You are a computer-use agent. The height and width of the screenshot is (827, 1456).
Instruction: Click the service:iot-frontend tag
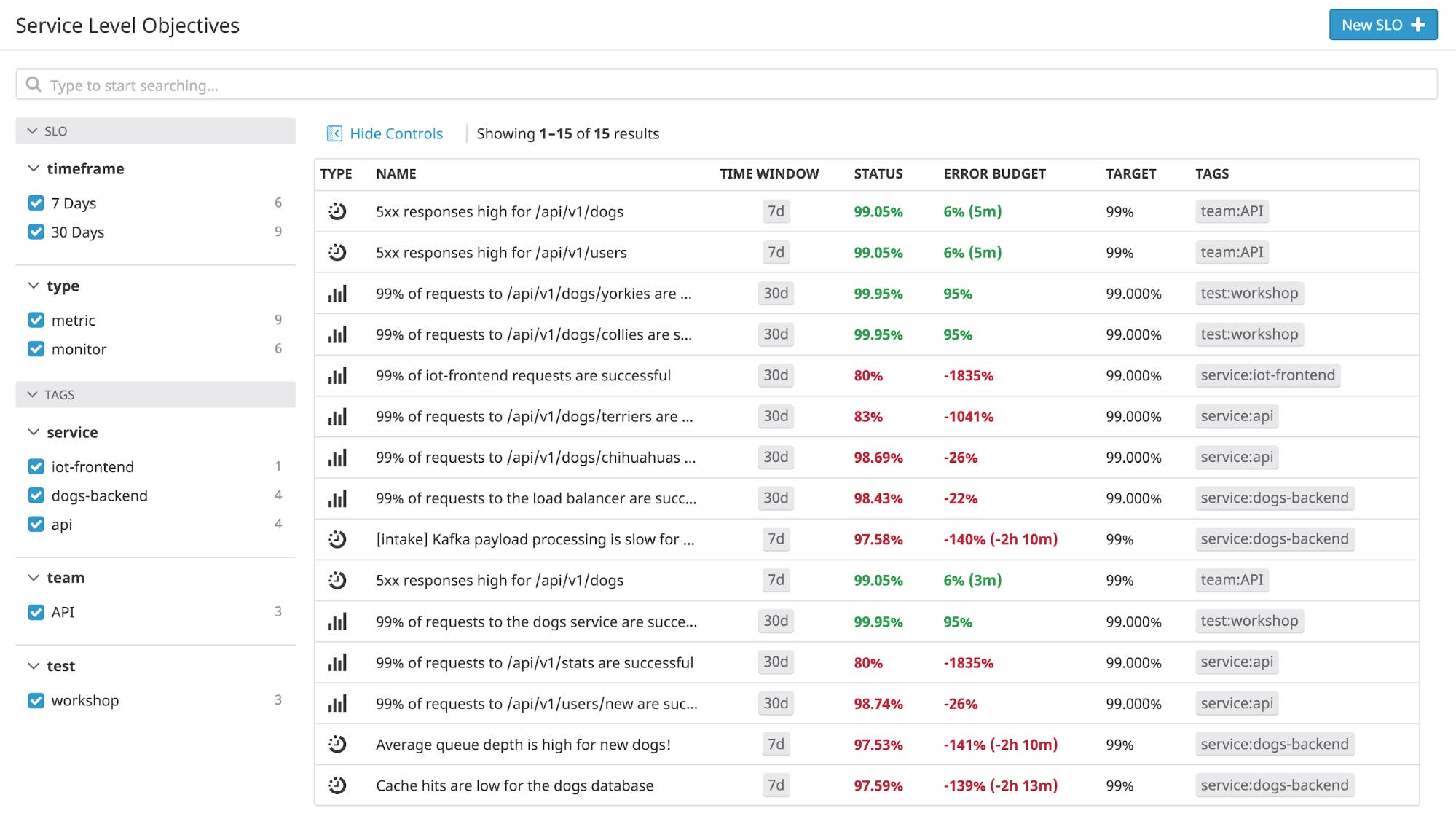point(1267,375)
